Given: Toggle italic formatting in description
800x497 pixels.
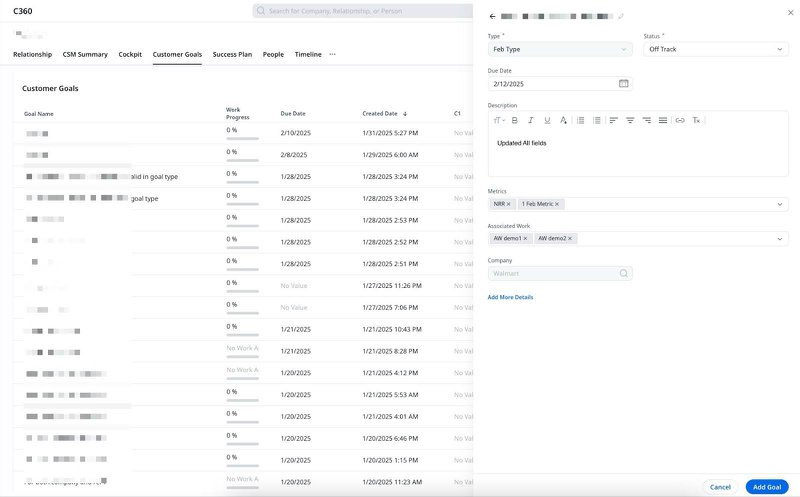Looking at the screenshot, I should [531, 120].
